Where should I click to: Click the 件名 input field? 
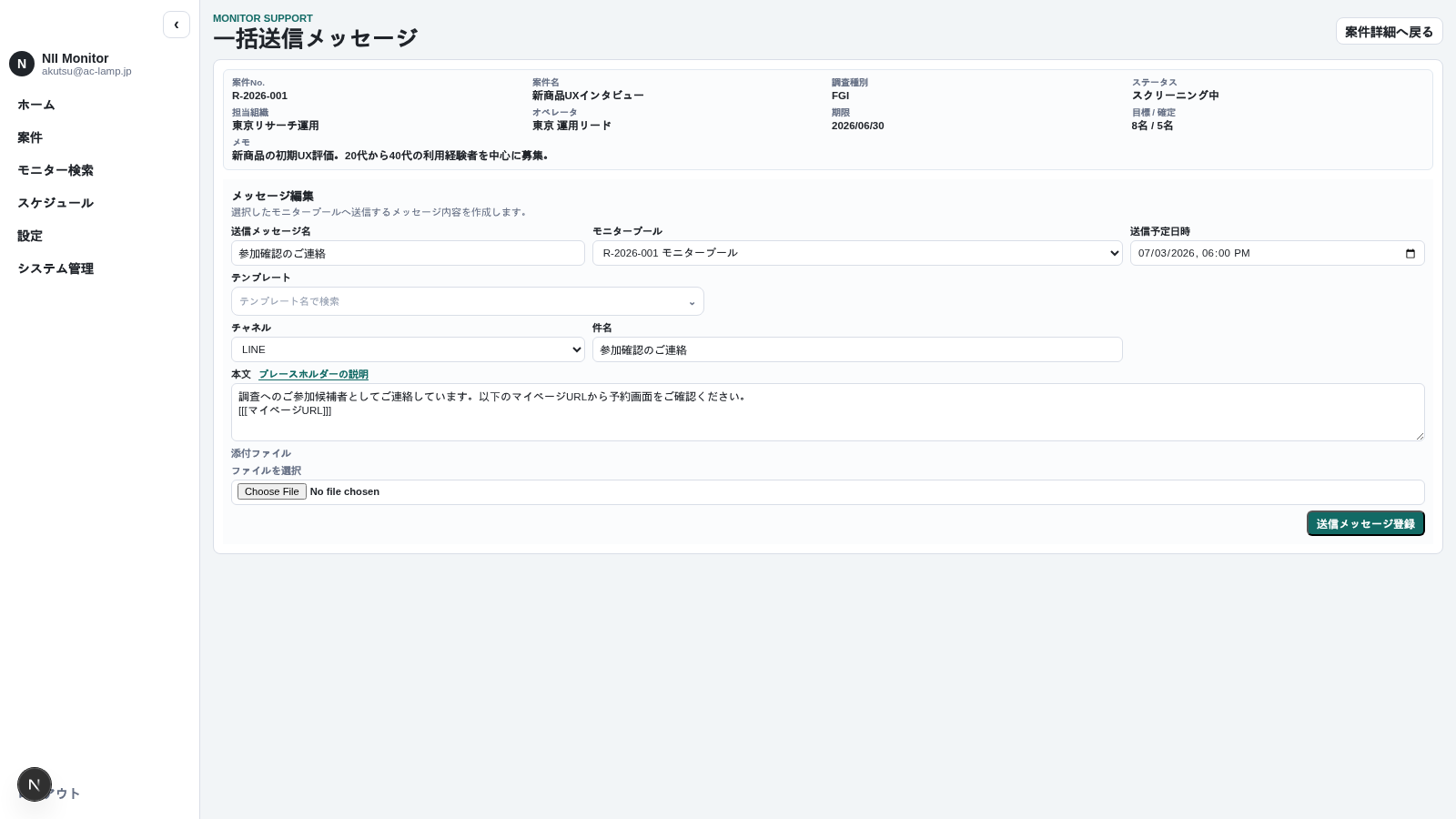pos(857,349)
